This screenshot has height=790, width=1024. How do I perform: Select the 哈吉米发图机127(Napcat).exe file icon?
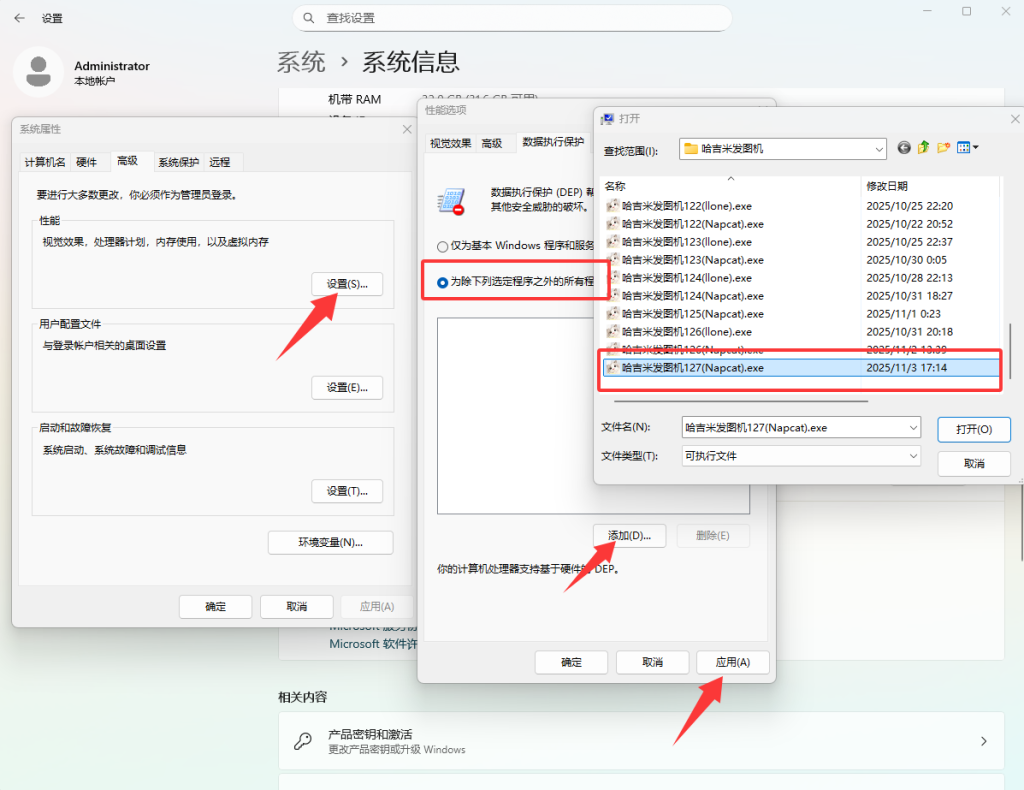tap(613, 369)
